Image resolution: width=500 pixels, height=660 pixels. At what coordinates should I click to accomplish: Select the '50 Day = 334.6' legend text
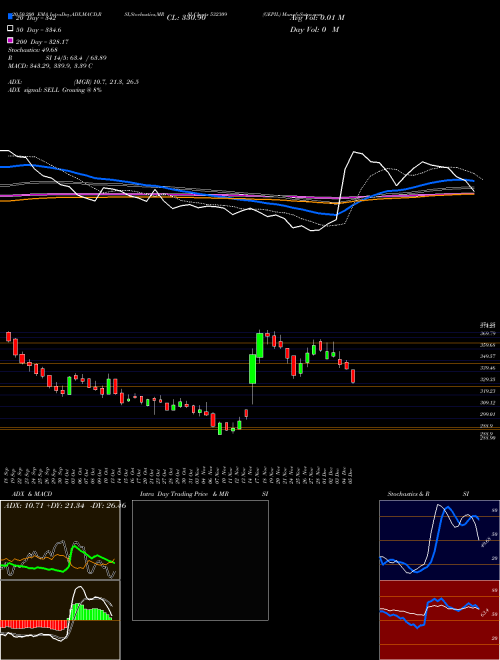click(38, 30)
